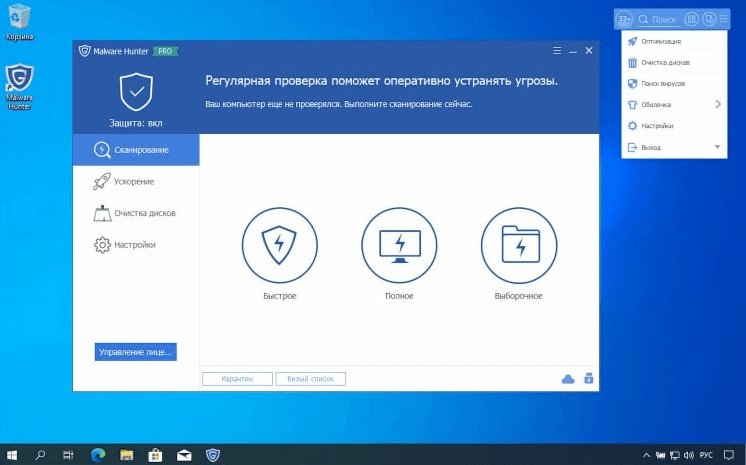
Task: Click the Регулярная проверка поможет headline
Action: point(381,81)
